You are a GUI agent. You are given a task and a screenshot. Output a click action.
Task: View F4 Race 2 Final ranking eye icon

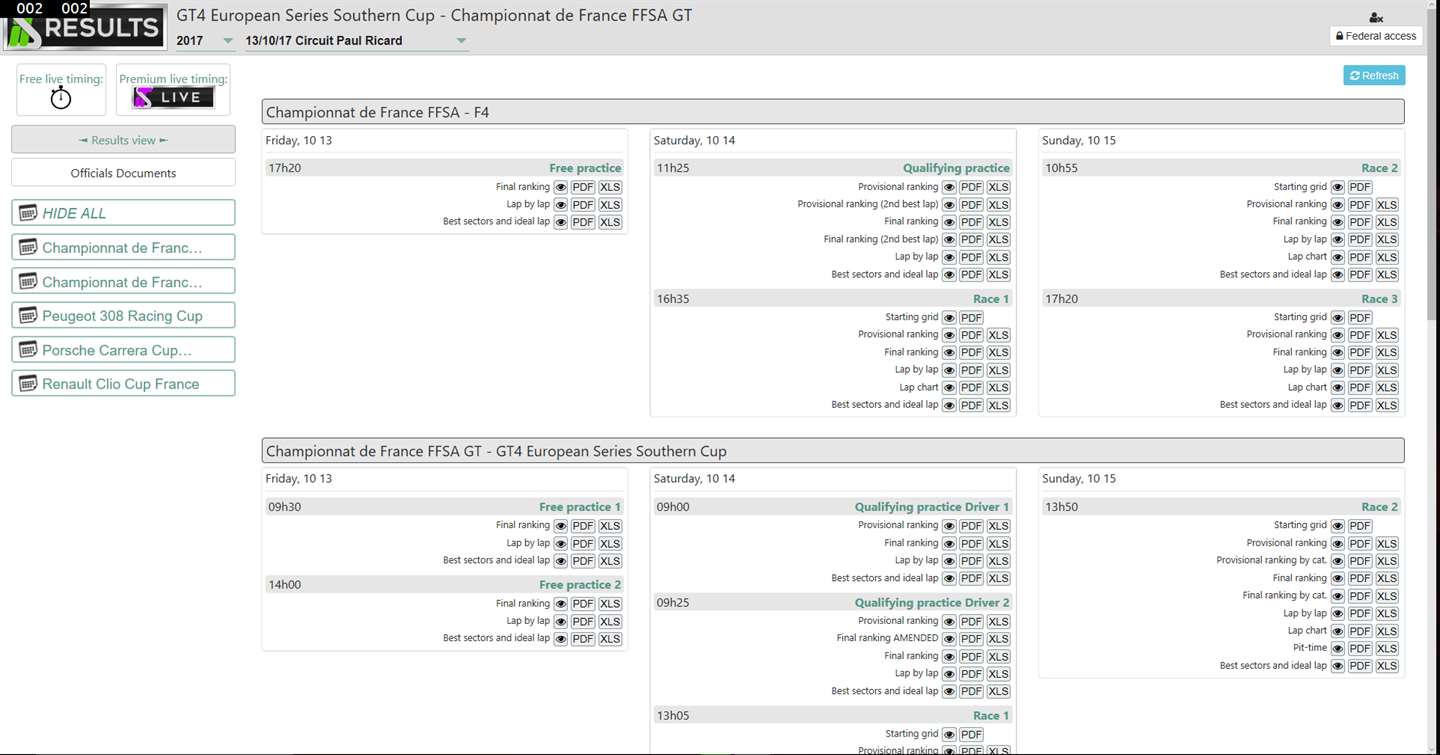1338,222
